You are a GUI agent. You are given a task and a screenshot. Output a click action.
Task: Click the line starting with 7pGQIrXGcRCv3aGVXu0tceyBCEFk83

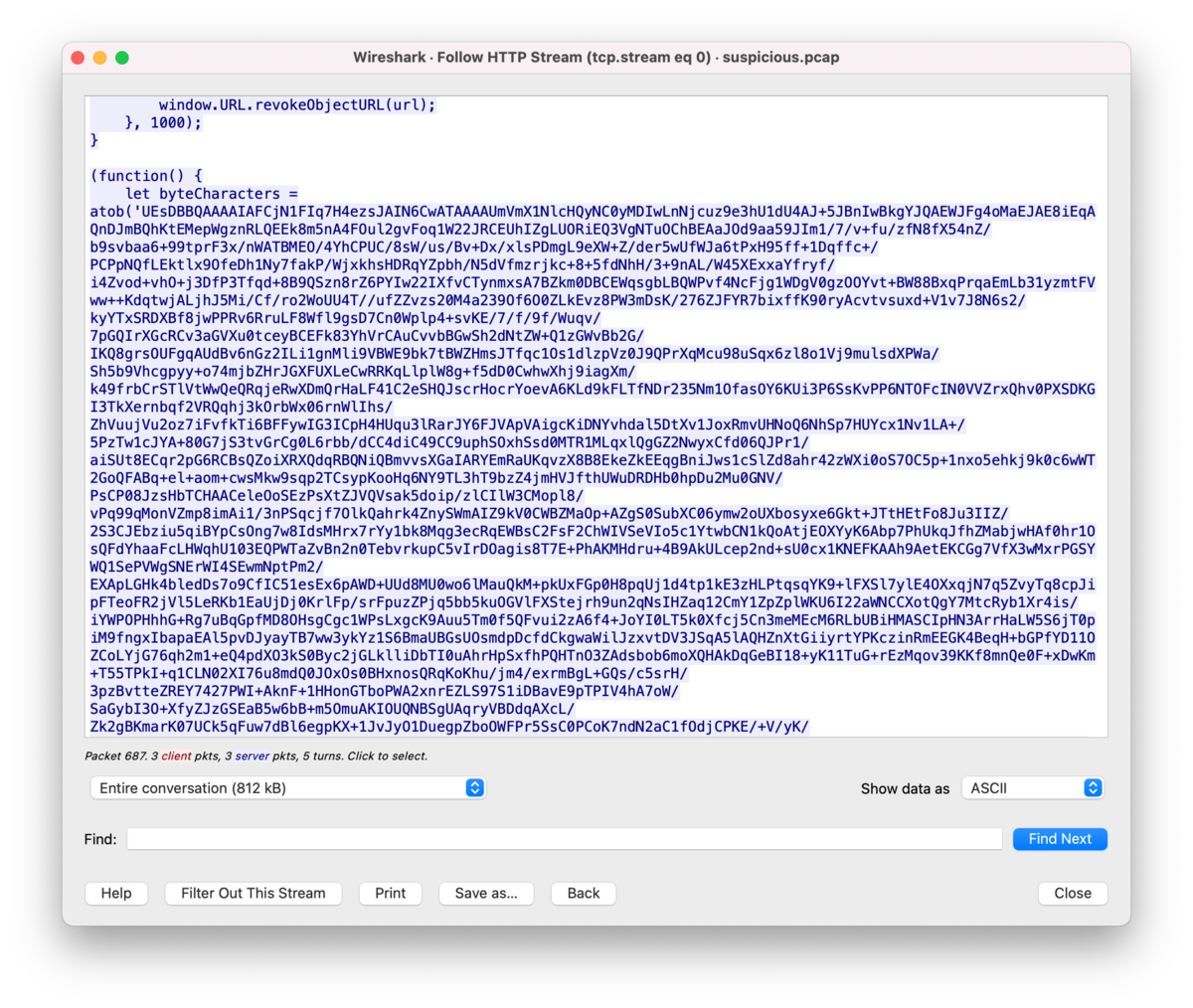click(367, 336)
